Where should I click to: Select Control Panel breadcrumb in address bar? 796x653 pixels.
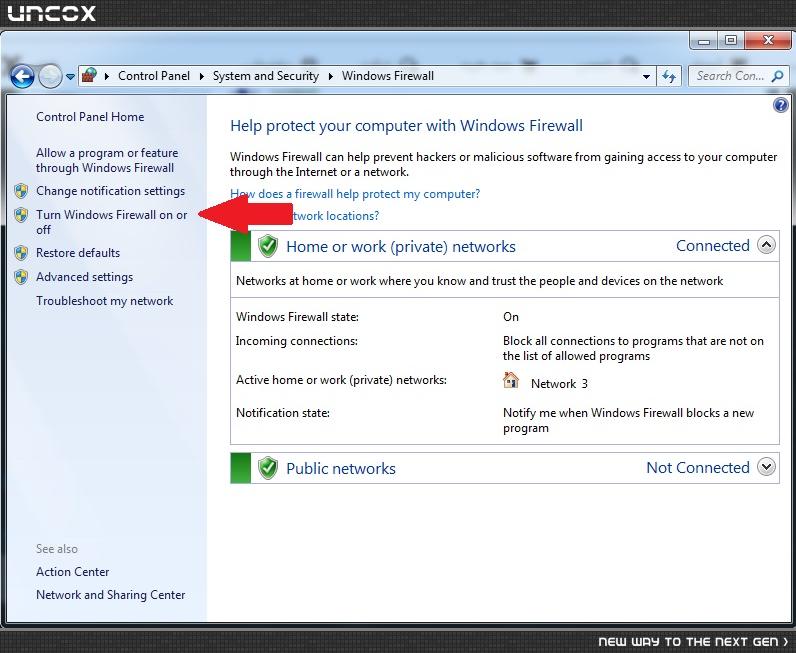[x=154, y=76]
